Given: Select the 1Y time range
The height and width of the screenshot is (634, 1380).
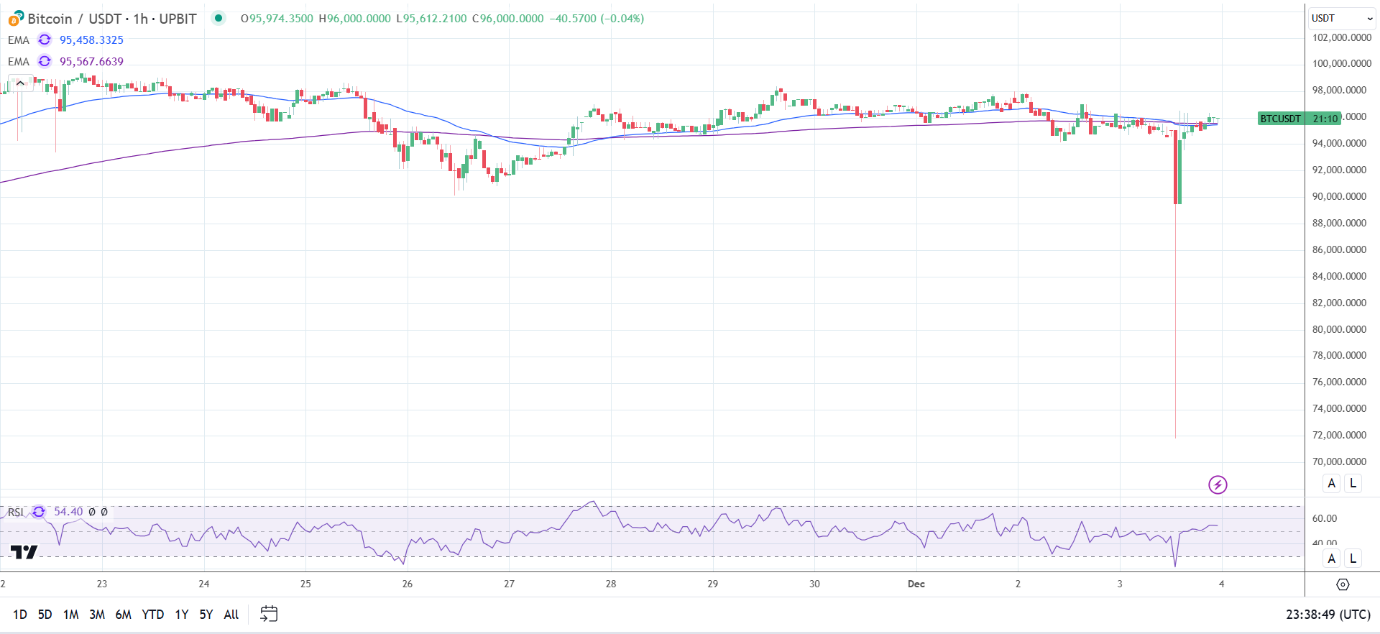Looking at the screenshot, I should [x=181, y=615].
